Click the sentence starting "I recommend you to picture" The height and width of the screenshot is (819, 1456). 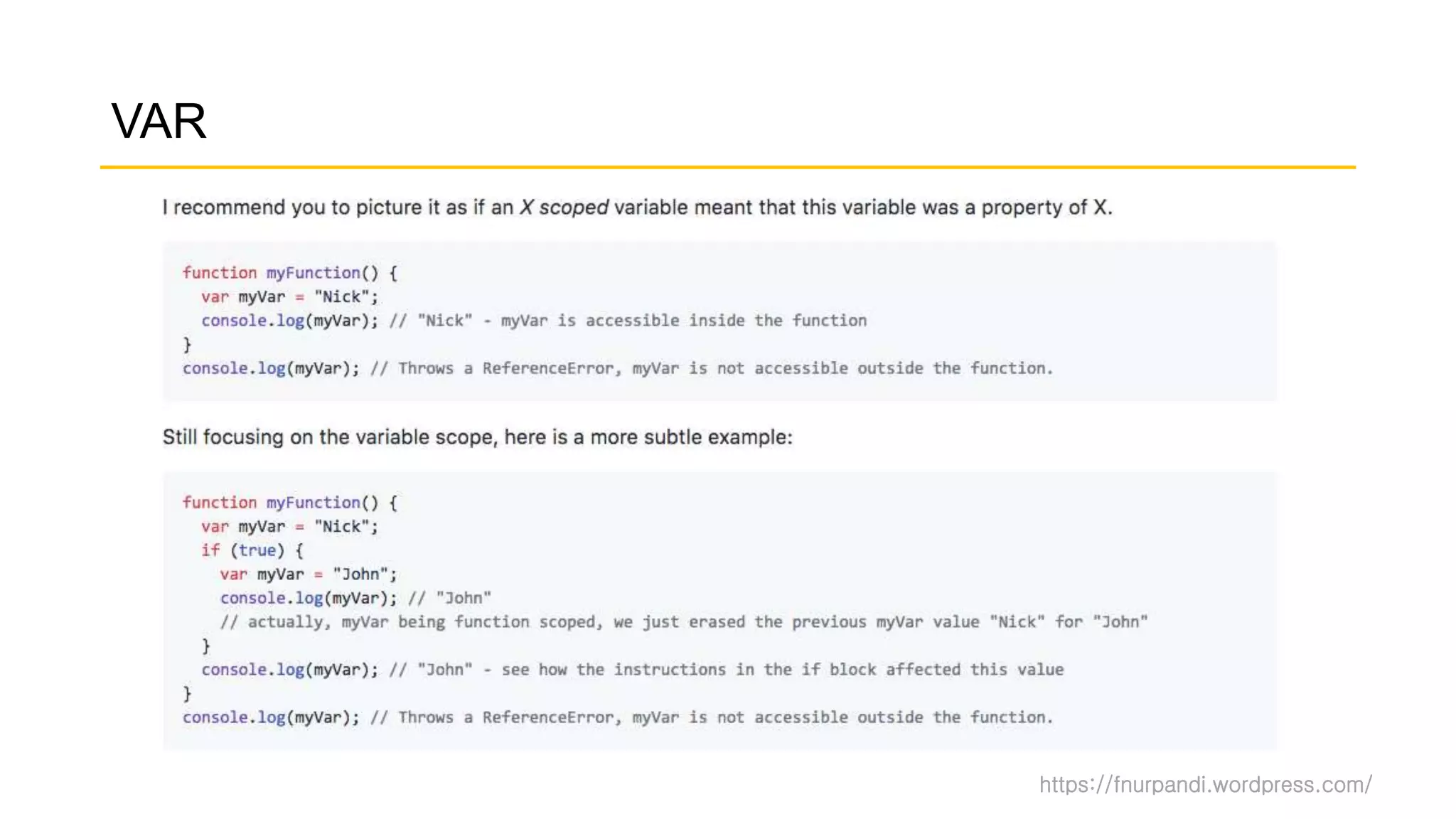(637, 208)
